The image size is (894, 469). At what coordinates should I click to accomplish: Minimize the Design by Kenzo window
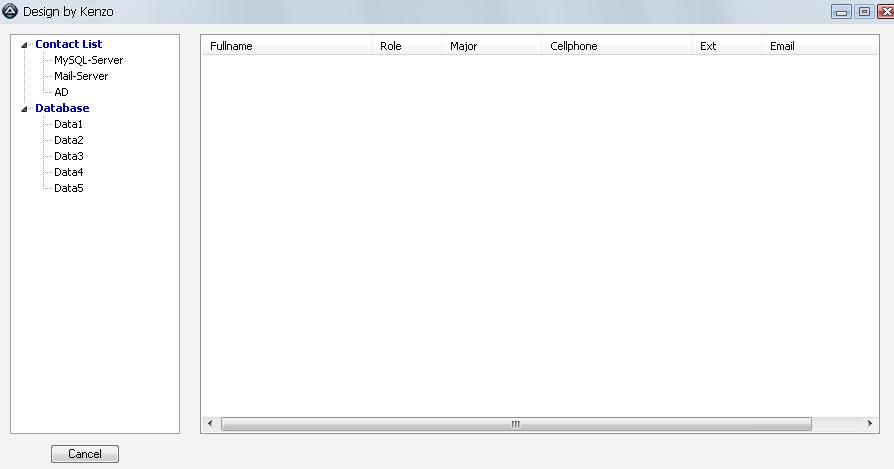tap(841, 12)
